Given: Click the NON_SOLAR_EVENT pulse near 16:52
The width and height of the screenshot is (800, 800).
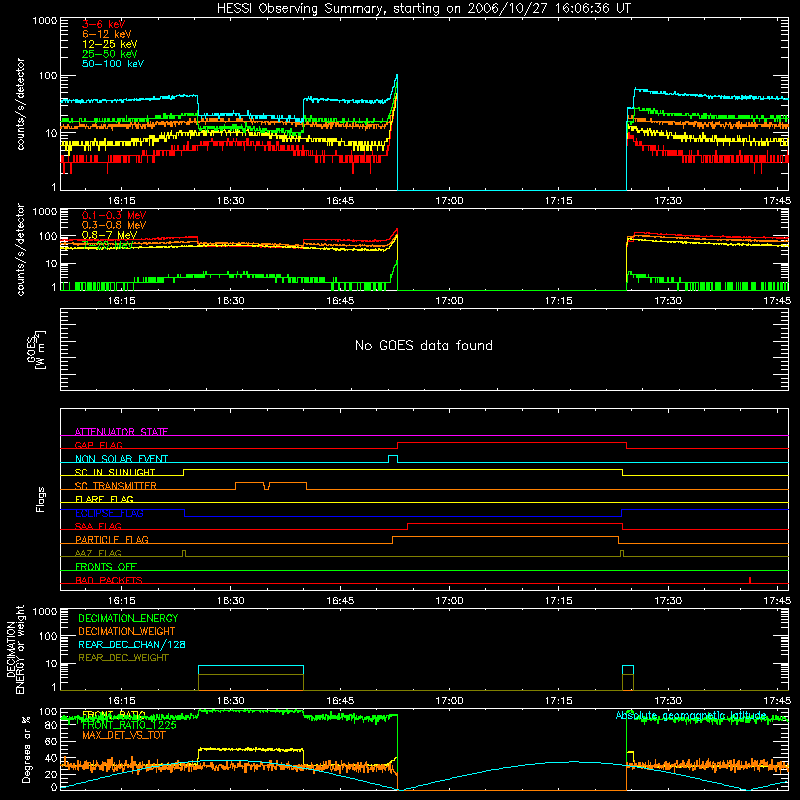Looking at the screenshot, I should [393, 458].
